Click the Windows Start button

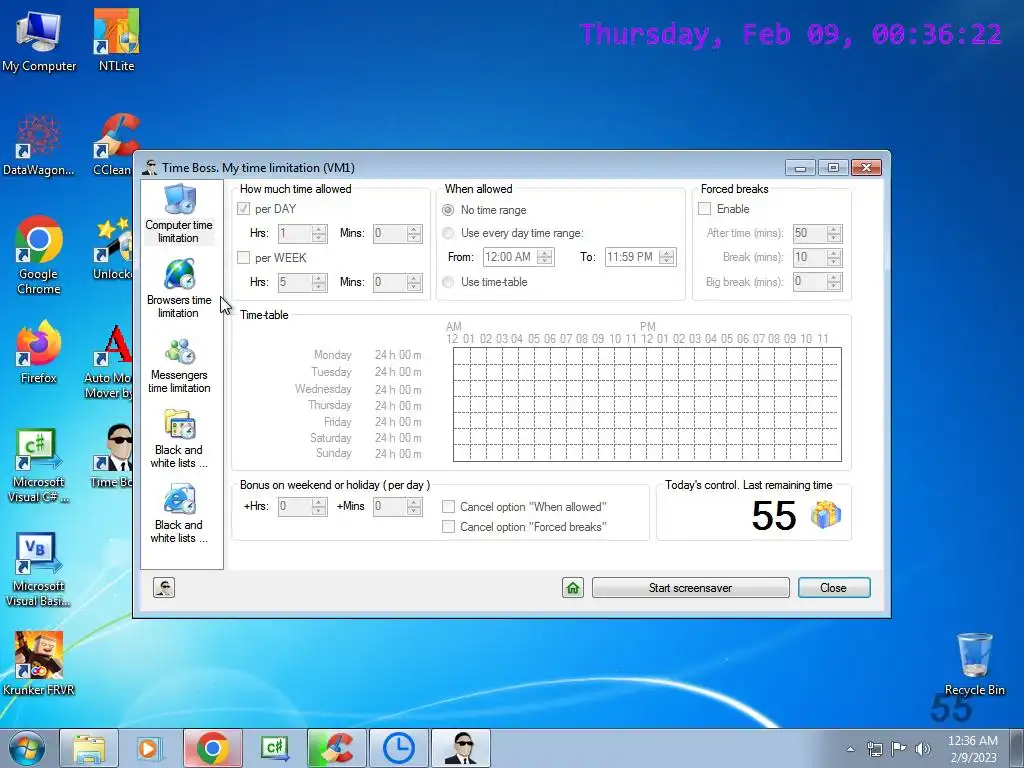pos(27,748)
